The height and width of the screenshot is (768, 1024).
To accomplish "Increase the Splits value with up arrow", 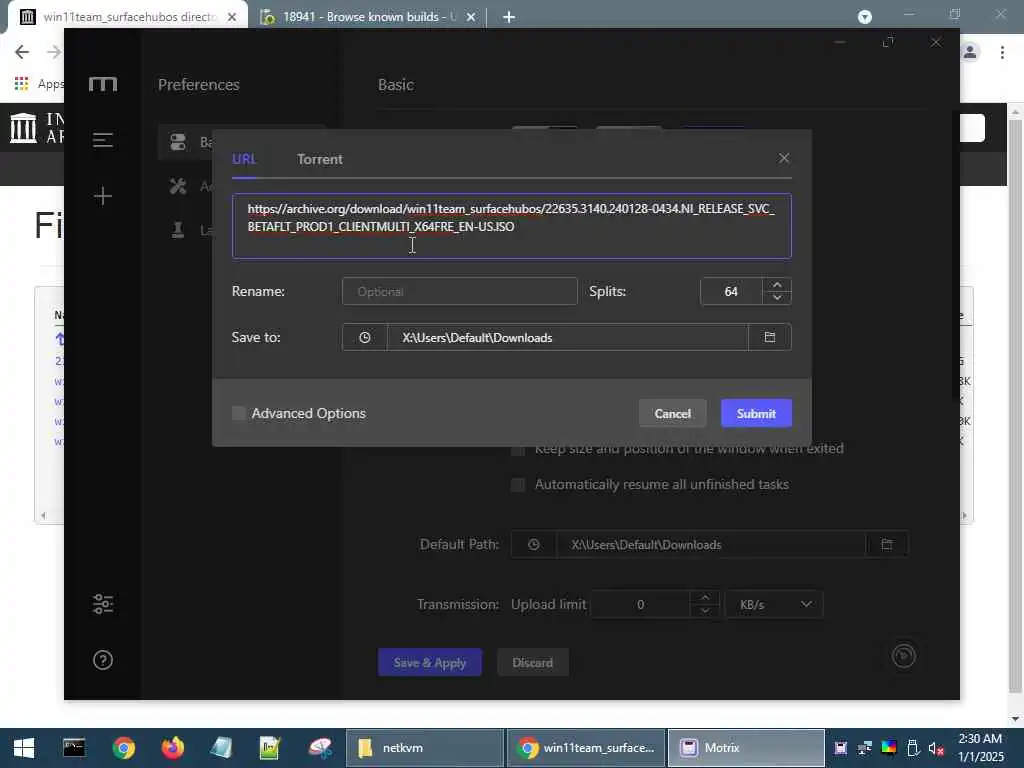I will point(777,285).
